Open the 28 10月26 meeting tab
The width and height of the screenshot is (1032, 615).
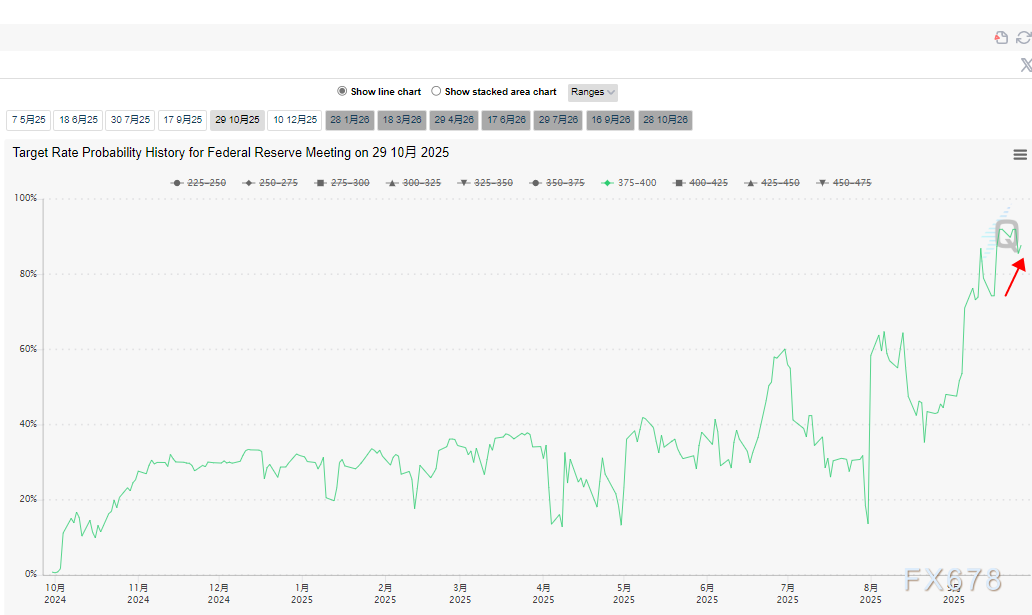pyautogui.click(x=665, y=120)
